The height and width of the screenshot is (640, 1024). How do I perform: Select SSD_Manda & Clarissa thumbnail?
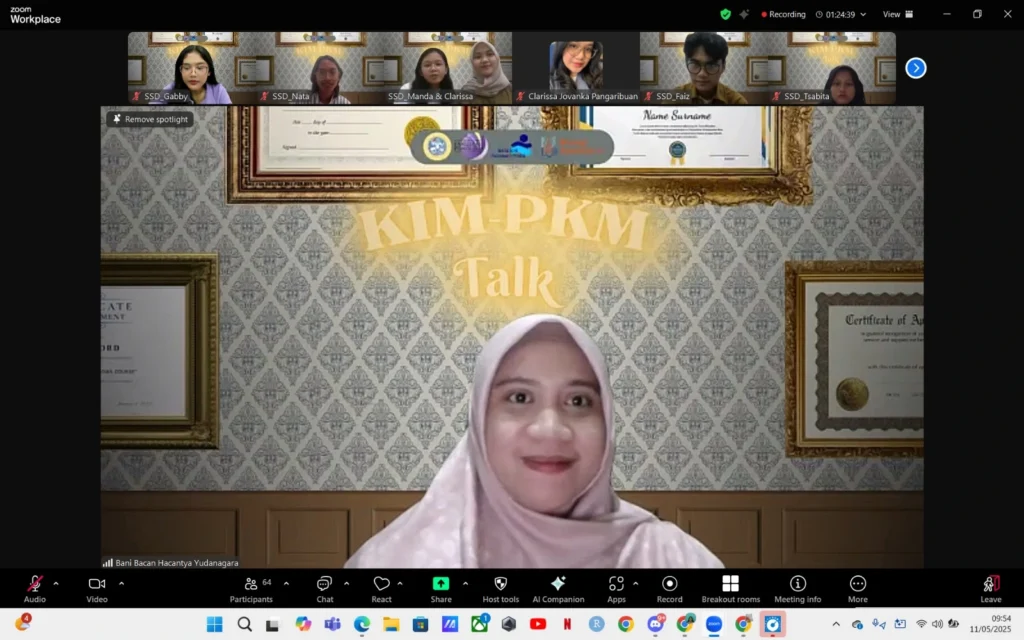coord(447,68)
